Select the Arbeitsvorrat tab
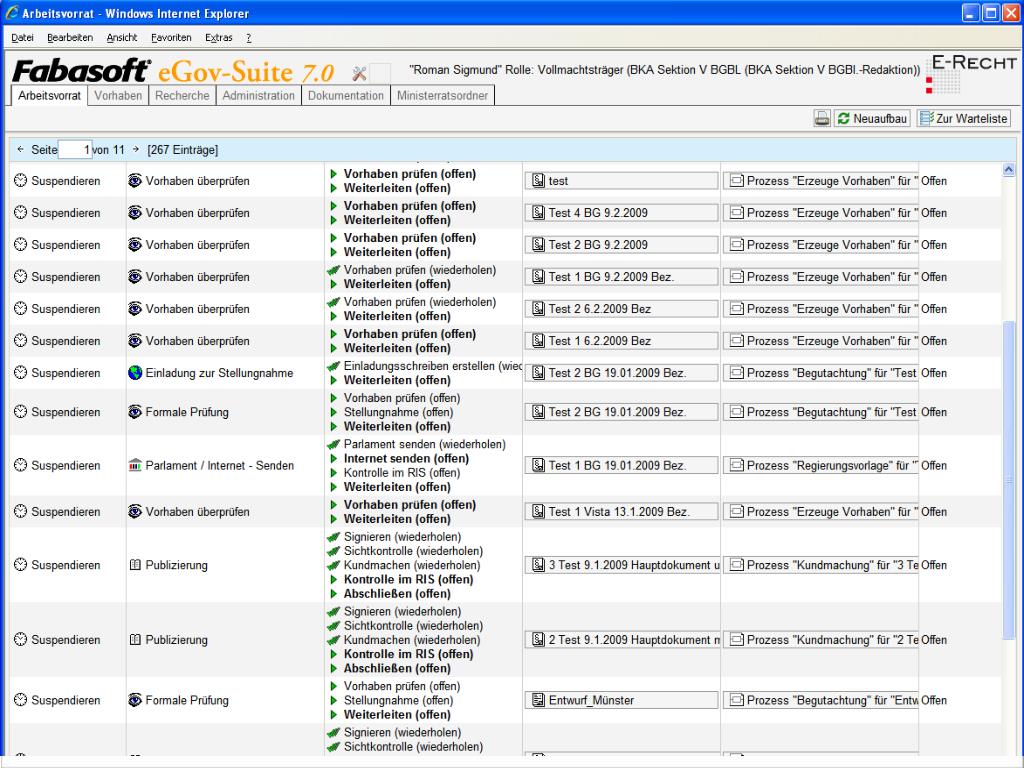This screenshot has width=1024, height=768. tap(49, 95)
